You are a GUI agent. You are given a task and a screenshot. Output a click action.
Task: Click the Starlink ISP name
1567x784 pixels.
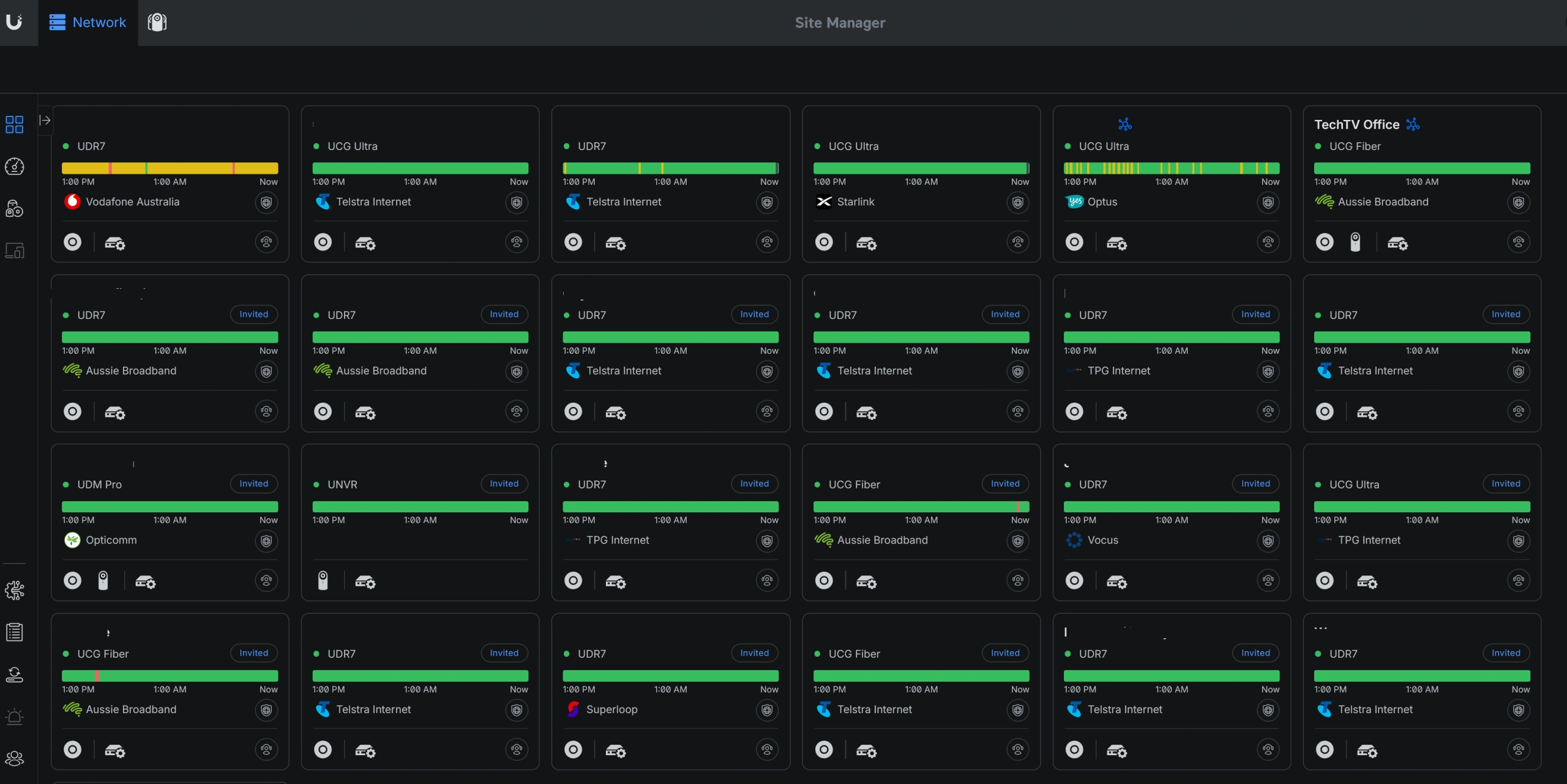856,201
